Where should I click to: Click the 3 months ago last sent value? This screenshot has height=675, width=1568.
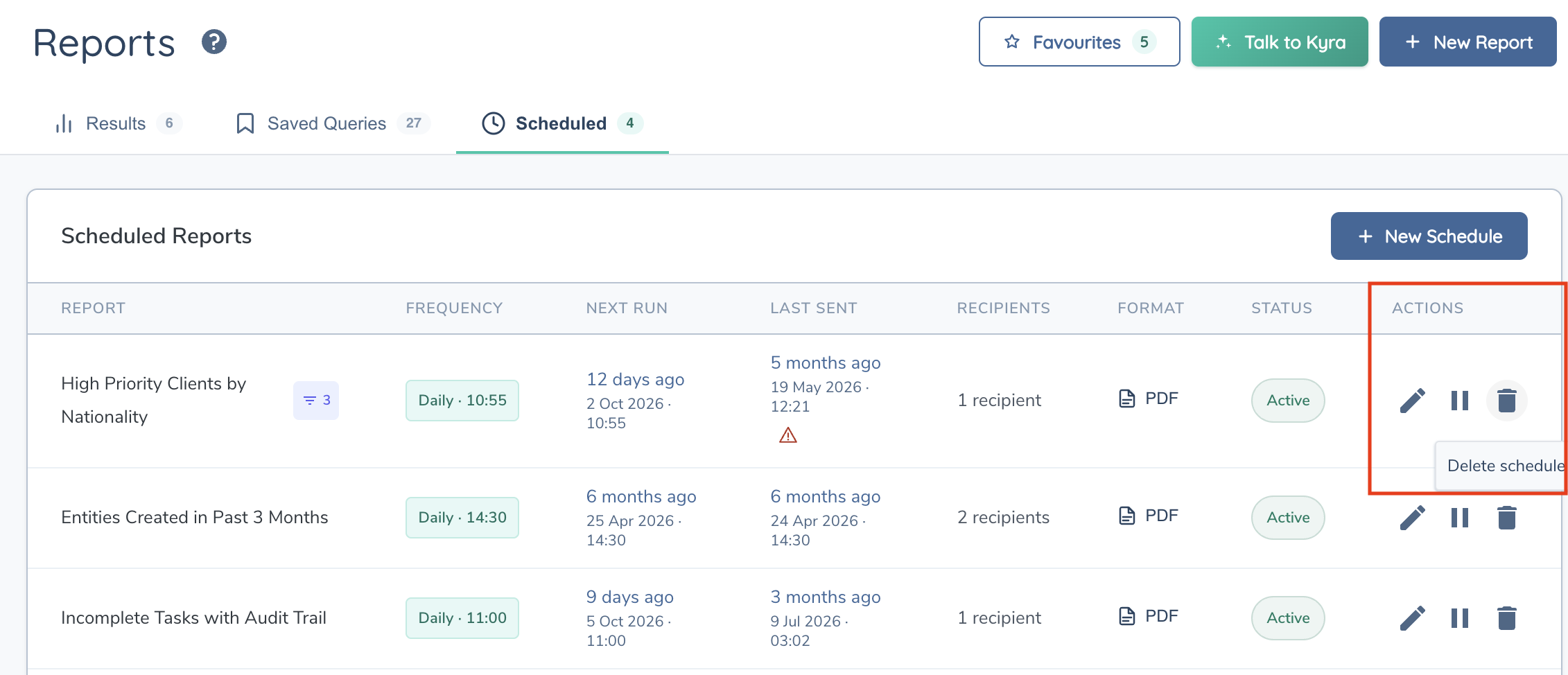[826, 597]
